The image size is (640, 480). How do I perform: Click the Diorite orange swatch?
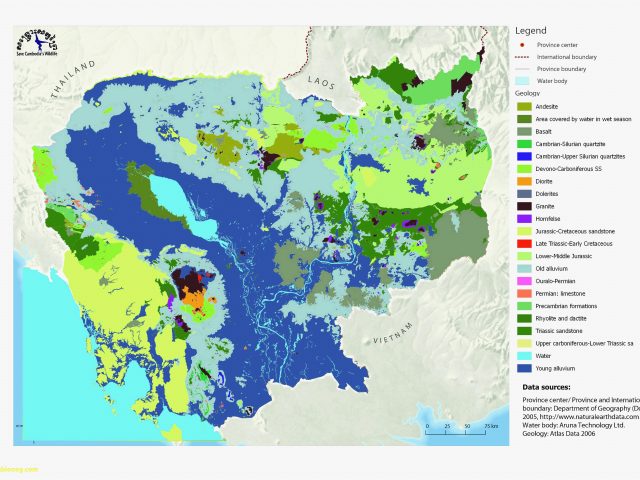click(523, 181)
